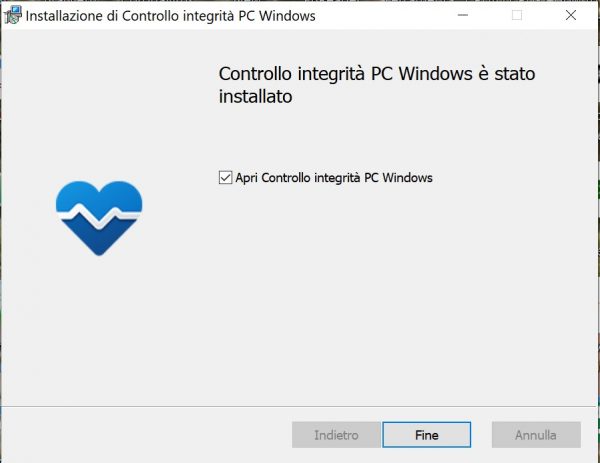600x463 pixels.
Task: Click the blank area above the heart icon
Action: (x=100, y=110)
